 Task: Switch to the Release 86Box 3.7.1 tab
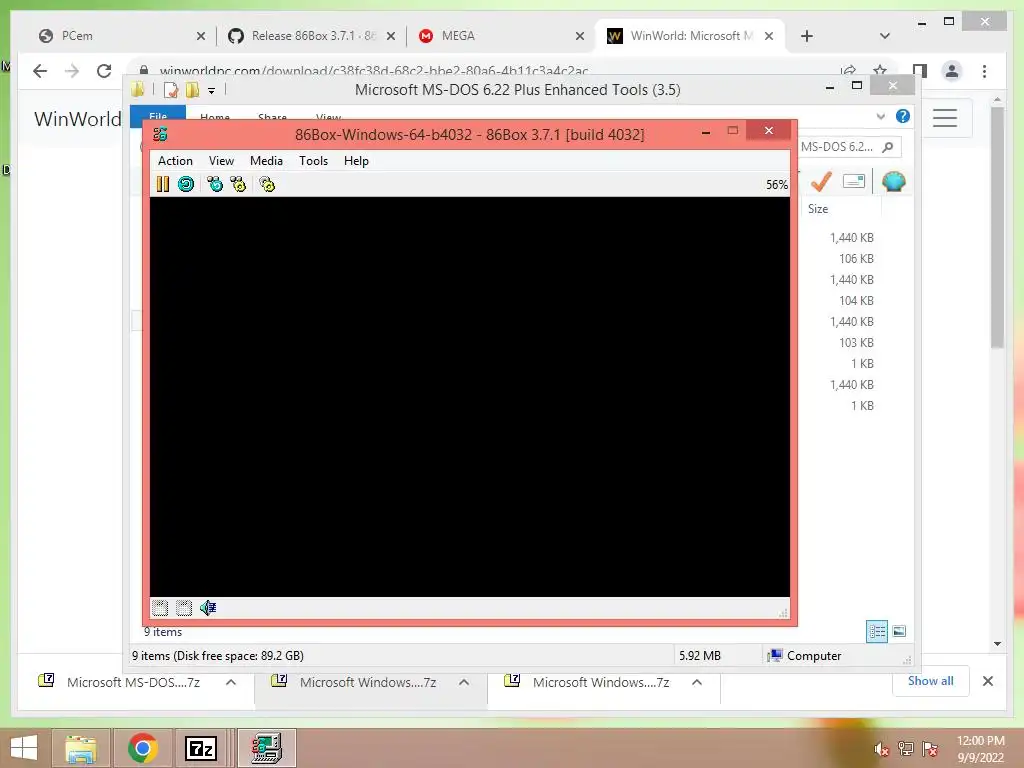click(x=313, y=36)
